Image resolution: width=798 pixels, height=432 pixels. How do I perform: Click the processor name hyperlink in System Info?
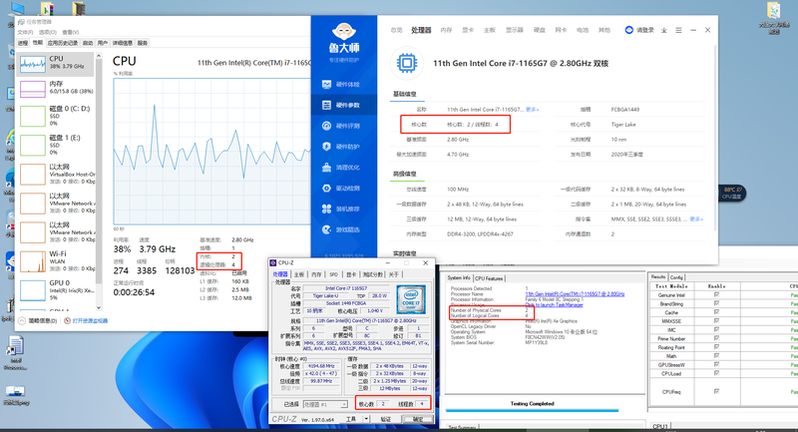pyautogui.click(x=575, y=294)
